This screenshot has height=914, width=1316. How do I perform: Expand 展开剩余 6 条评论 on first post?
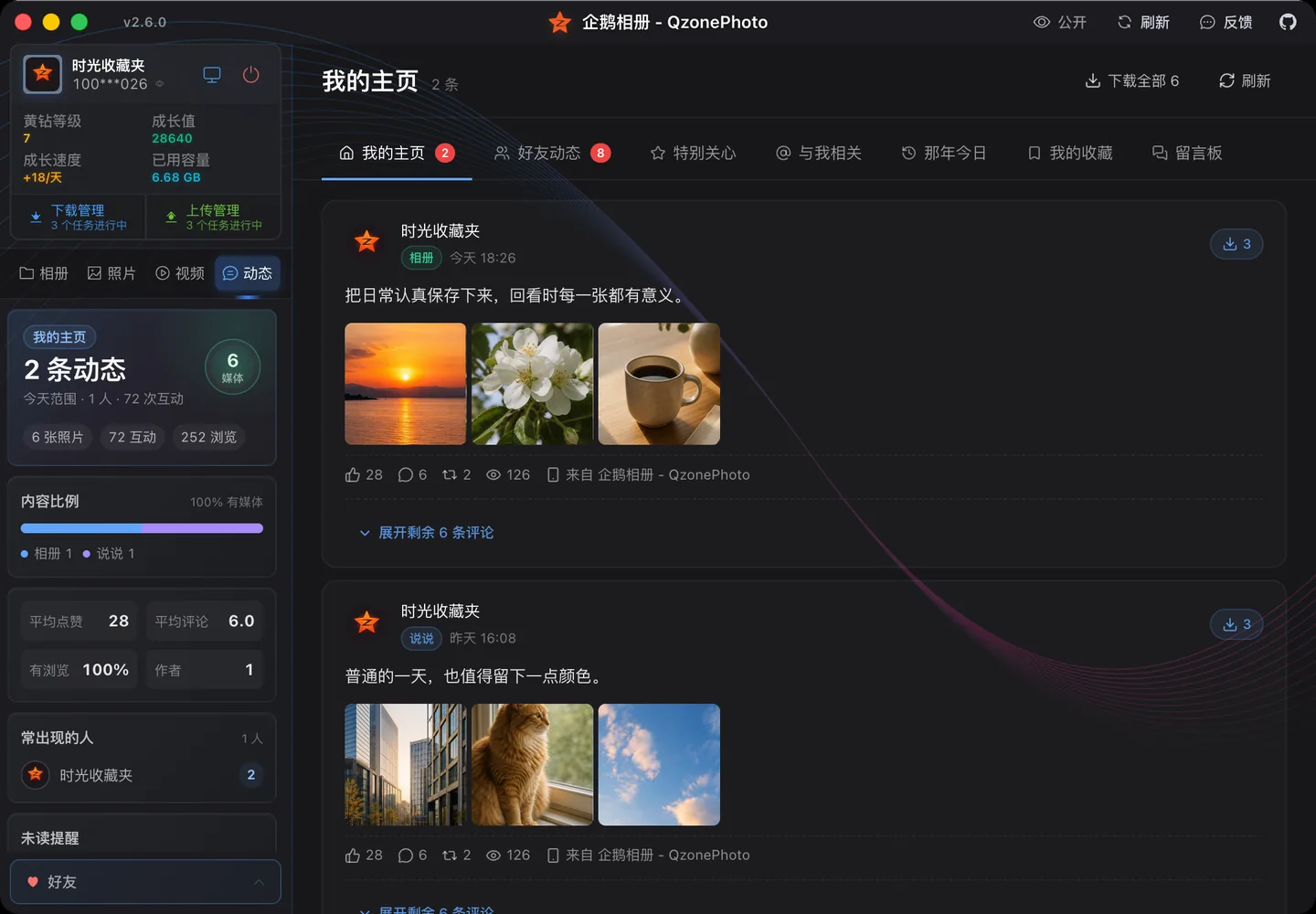pos(427,533)
